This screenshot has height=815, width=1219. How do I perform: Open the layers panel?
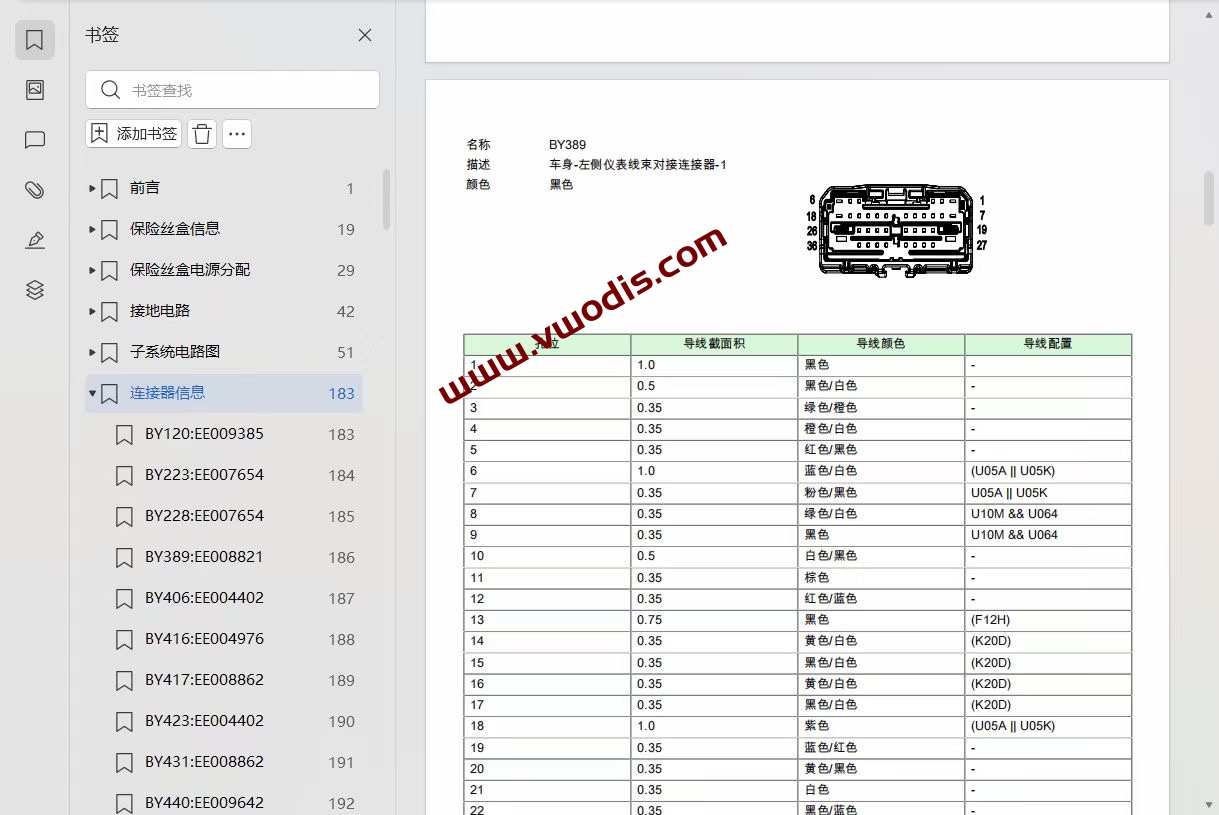tap(34, 290)
